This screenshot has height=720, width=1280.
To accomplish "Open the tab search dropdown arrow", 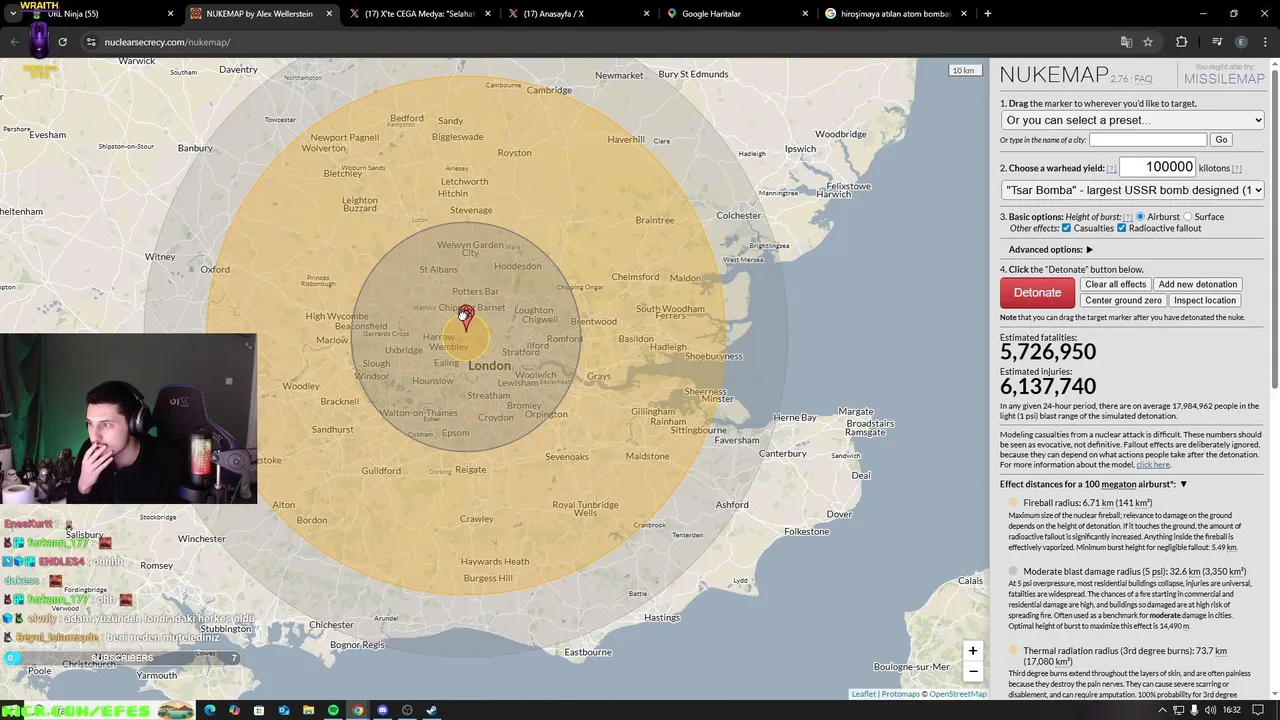I will click(x=12, y=14).
